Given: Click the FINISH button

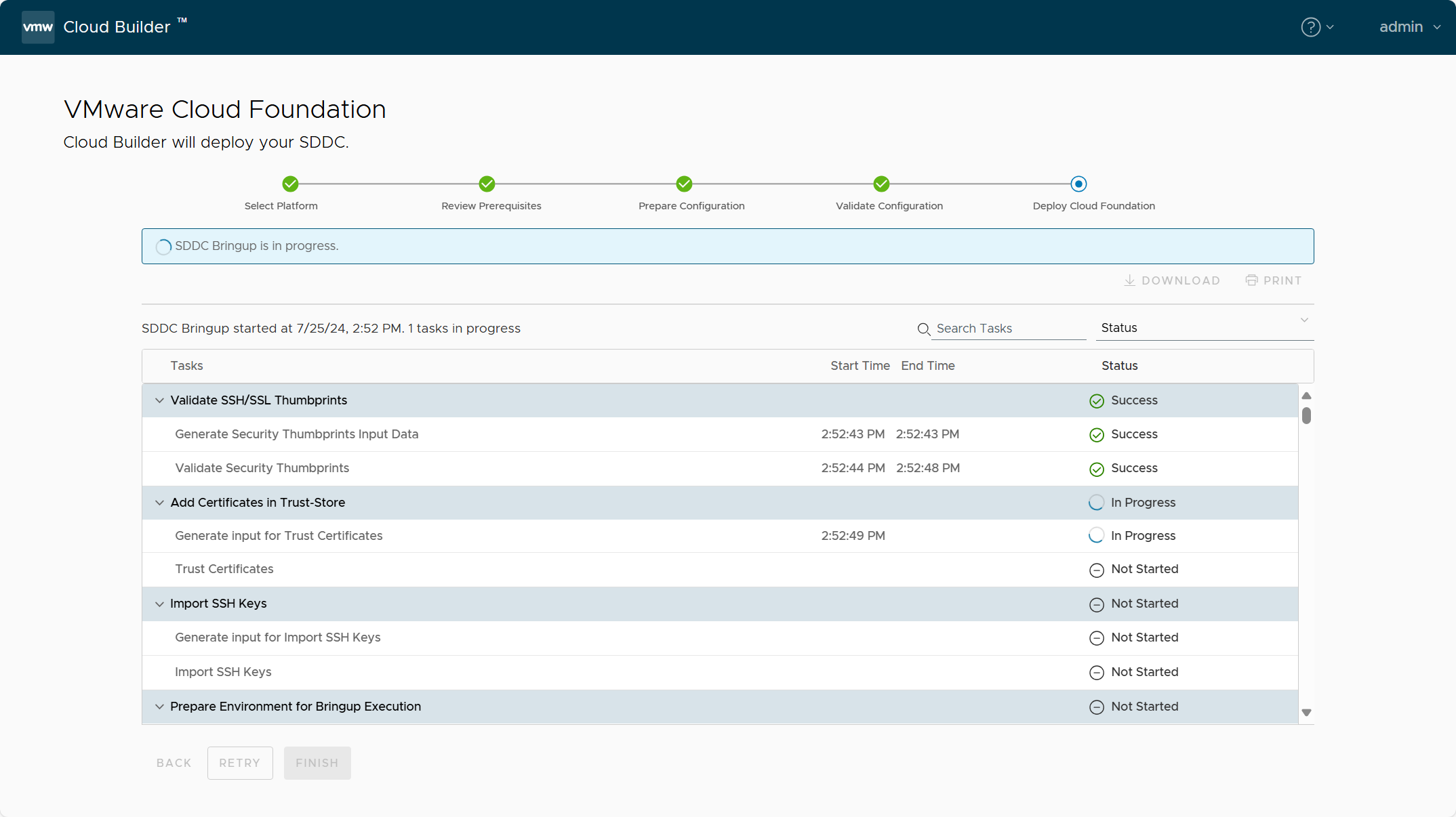Looking at the screenshot, I should click(x=317, y=763).
